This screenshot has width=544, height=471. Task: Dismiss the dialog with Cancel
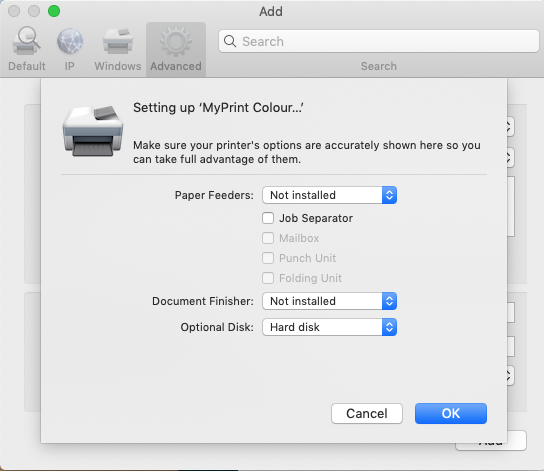click(x=367, y=413)
